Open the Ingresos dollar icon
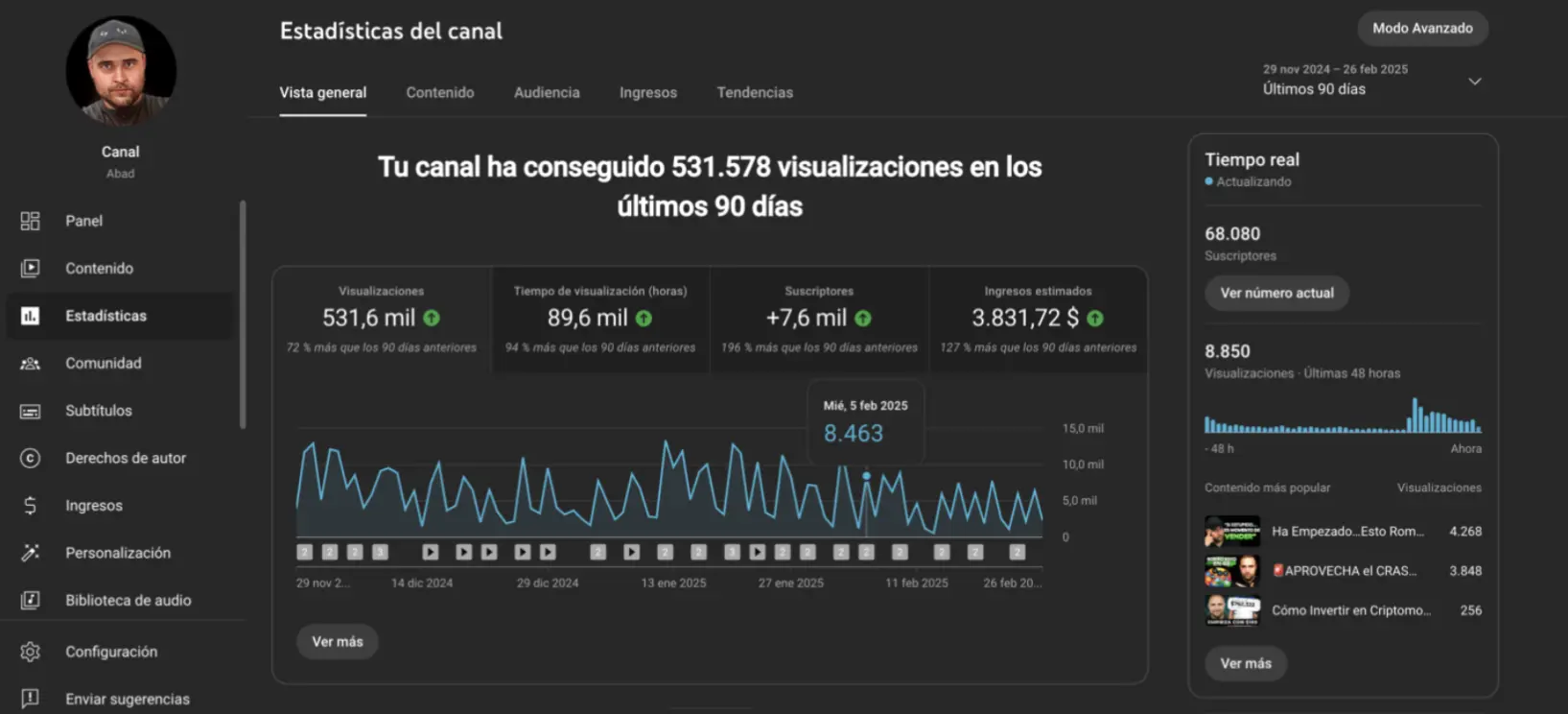 coord(30,506)
